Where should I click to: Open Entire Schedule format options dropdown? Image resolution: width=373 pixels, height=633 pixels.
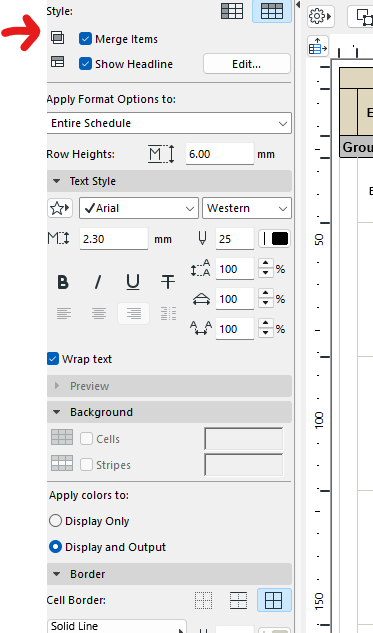(169, 123)
